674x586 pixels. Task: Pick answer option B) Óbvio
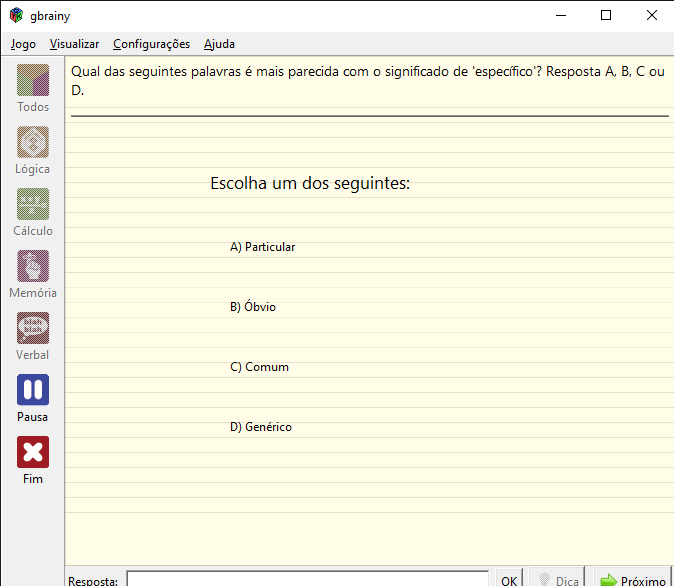point(253,307)
